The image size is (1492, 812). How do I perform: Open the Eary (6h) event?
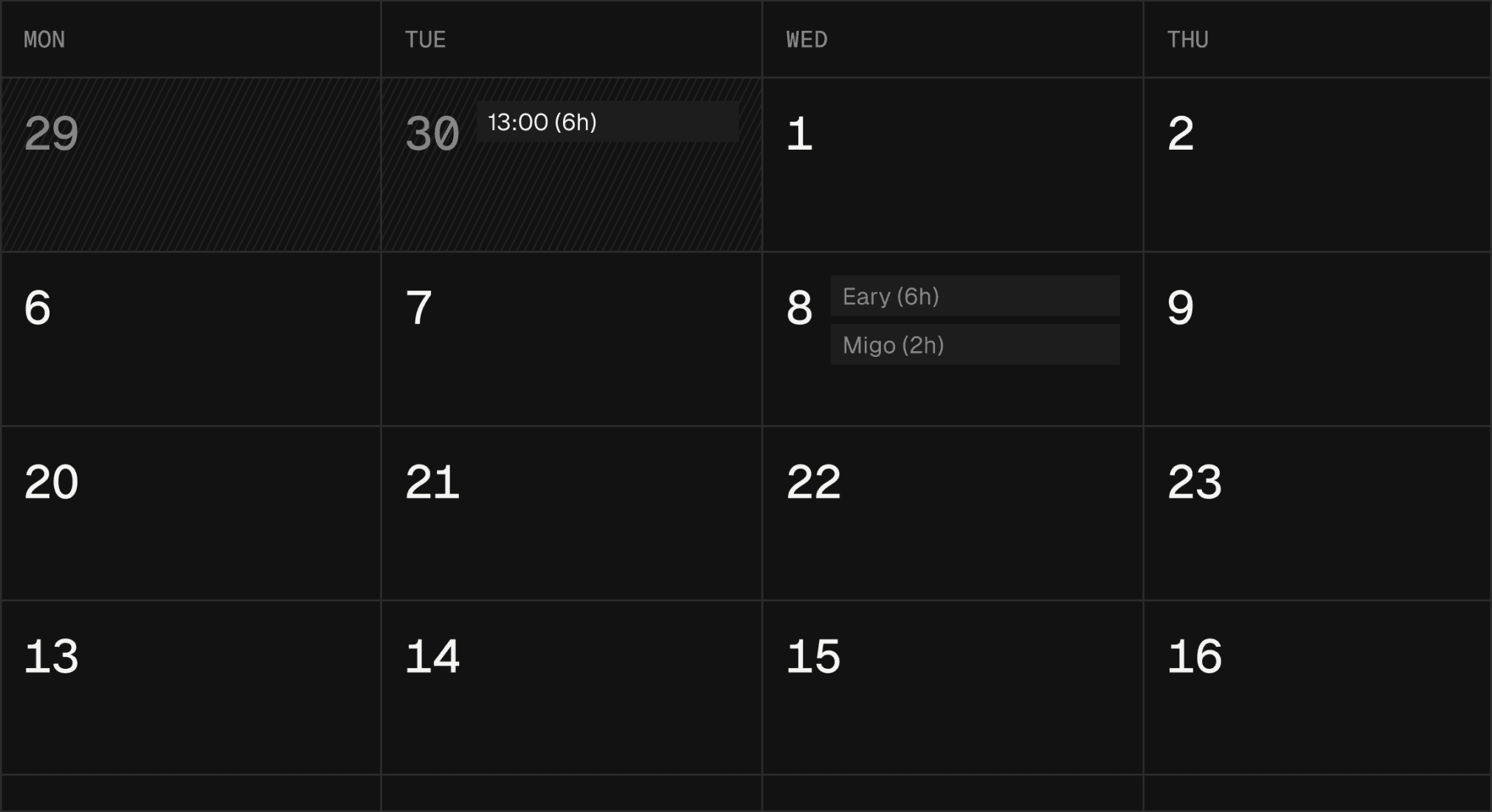(974, 296)
